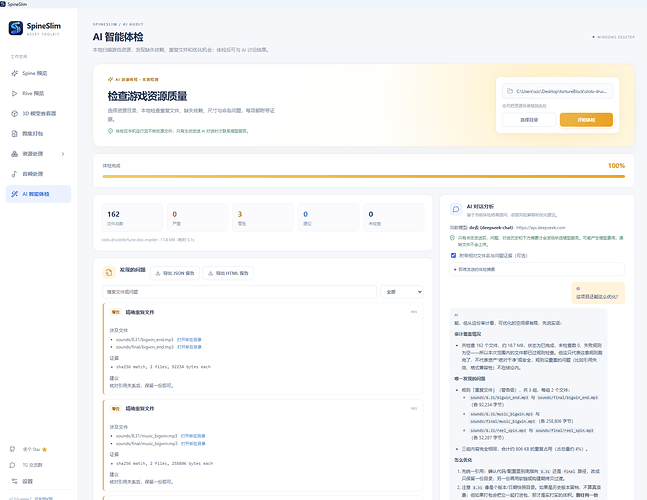The height and width of the screenshot is (500, 647).
Task: Open folder link for sounds/final/music_bigwin.mp3
Action: pyautogui.click(x=193, y=443)
